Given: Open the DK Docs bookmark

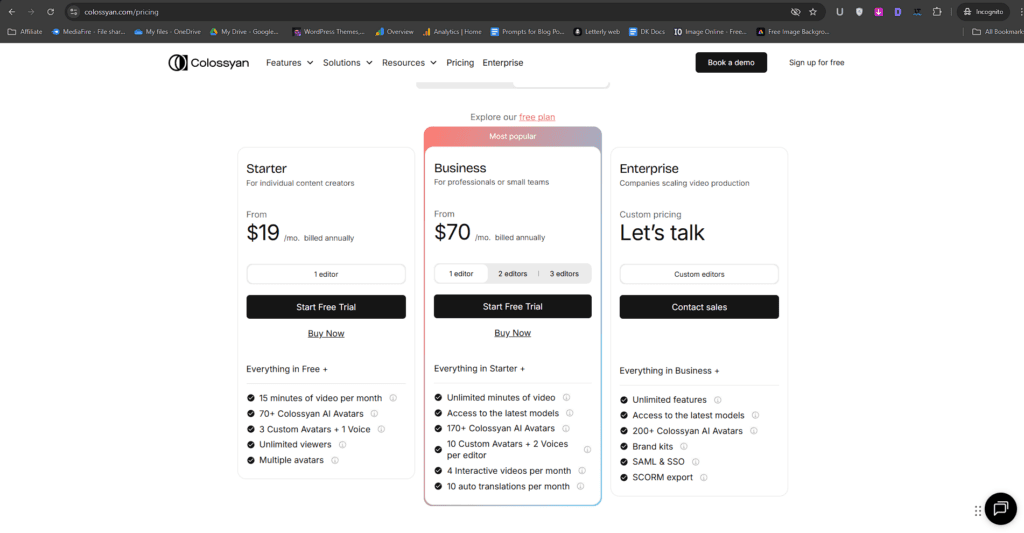Looking at the screenshot, I should pos(647,31).
